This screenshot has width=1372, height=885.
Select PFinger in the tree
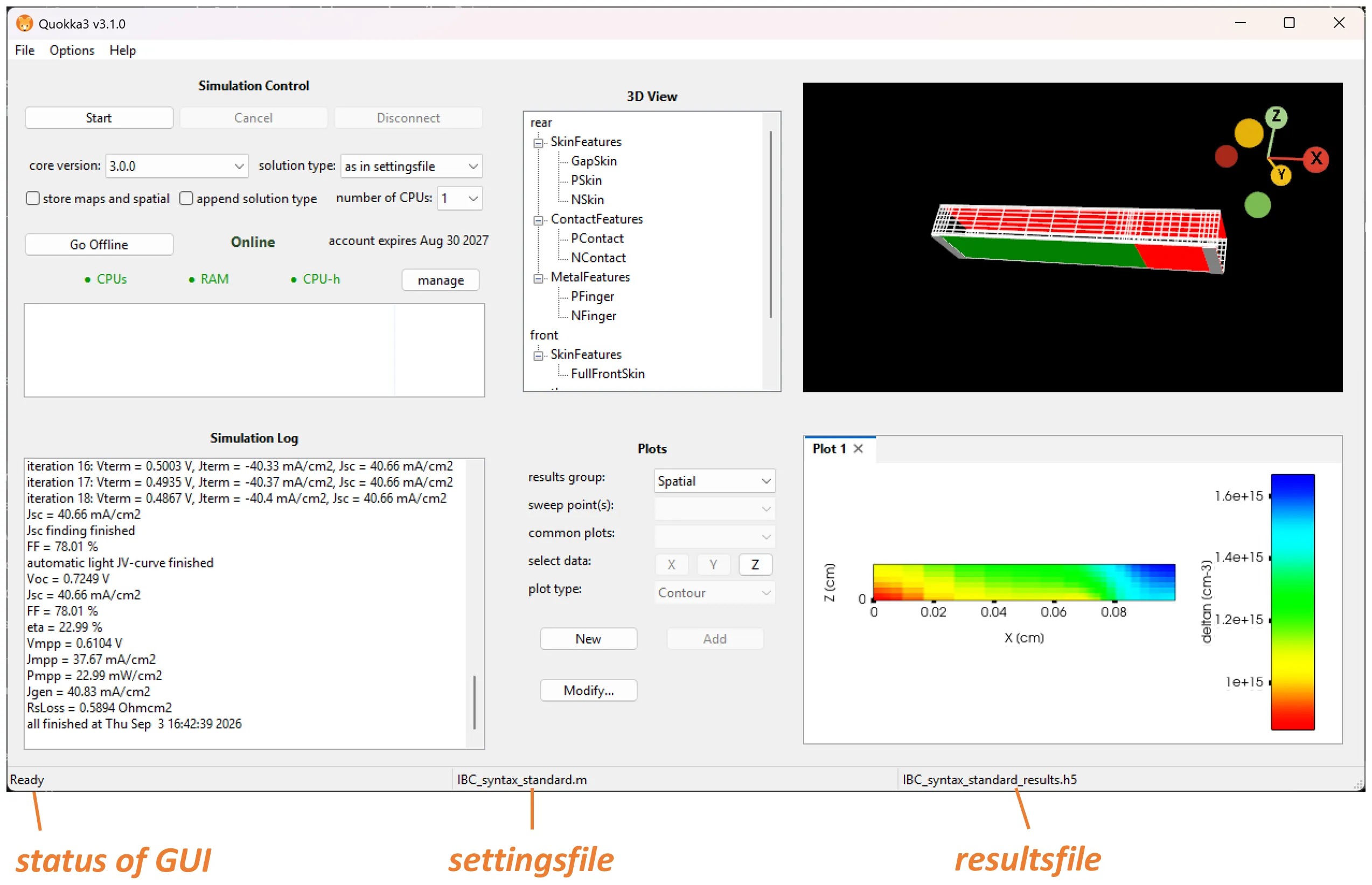(592, 296)
